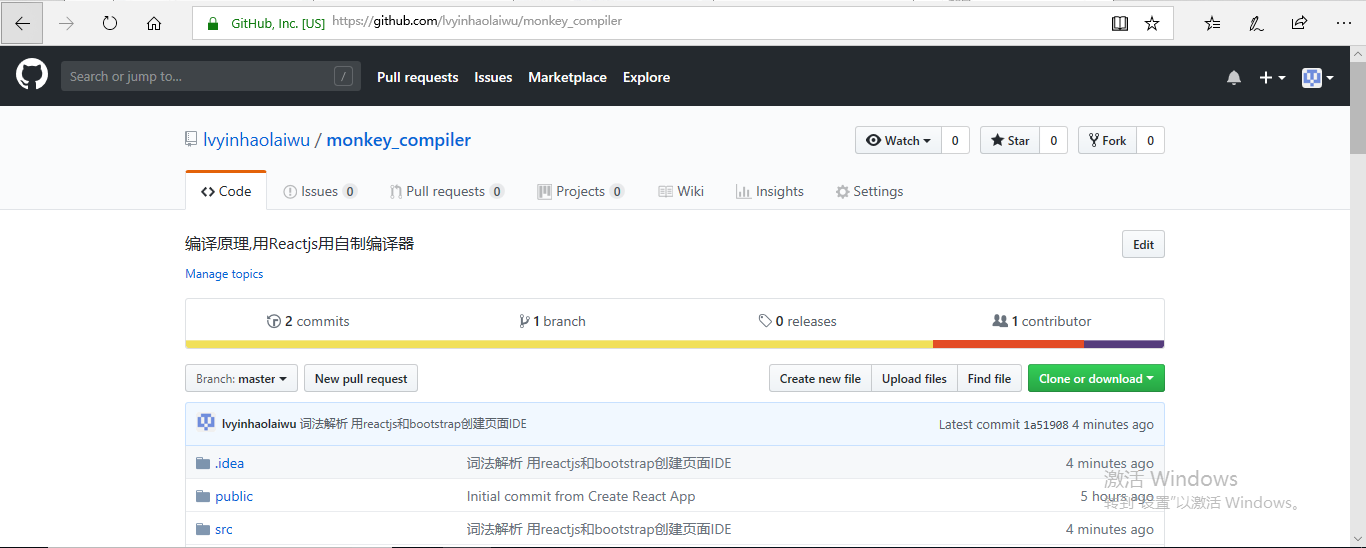Expand the Clone or download dropdown
This screenshot has height=548, width=1366.
tap(1096, 378)
